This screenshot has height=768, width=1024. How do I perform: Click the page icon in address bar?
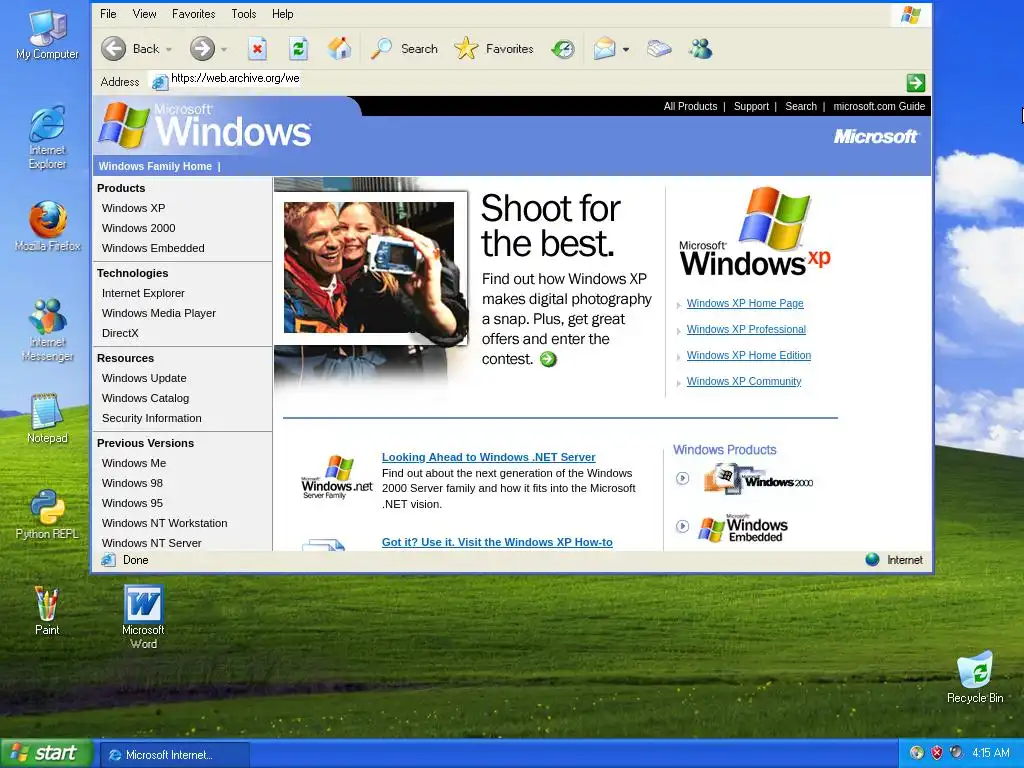pos(159,82)
